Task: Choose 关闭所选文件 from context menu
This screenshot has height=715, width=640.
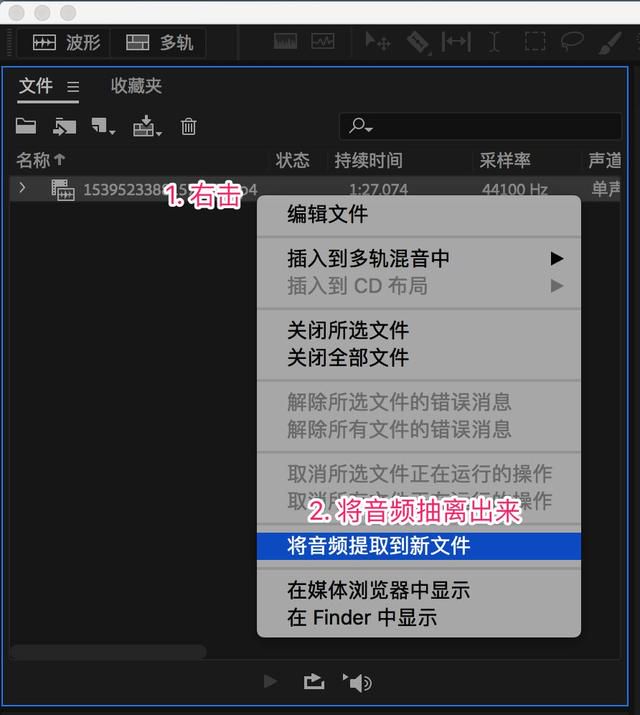Action: pos(348,330)
